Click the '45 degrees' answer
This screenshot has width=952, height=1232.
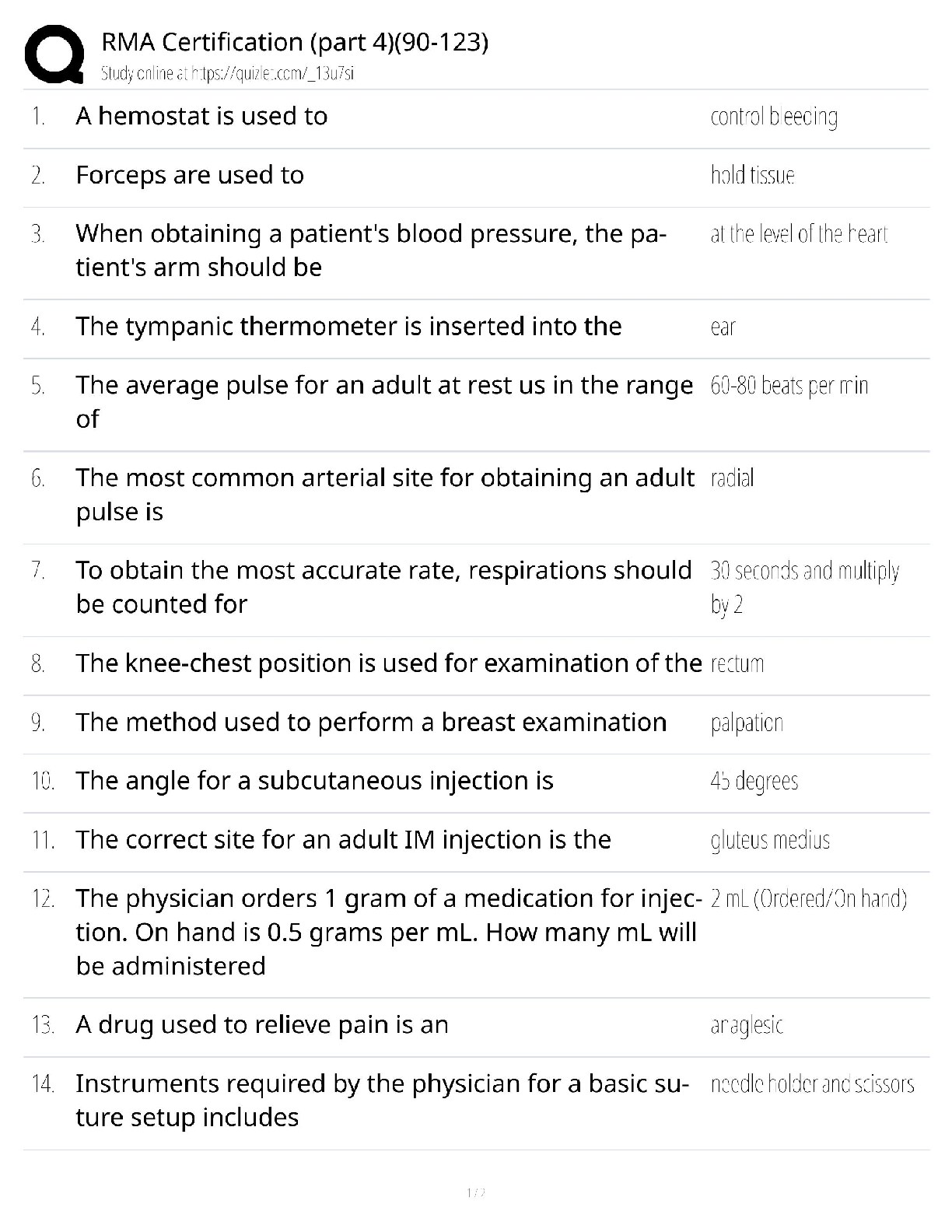[x=754, y=781]
